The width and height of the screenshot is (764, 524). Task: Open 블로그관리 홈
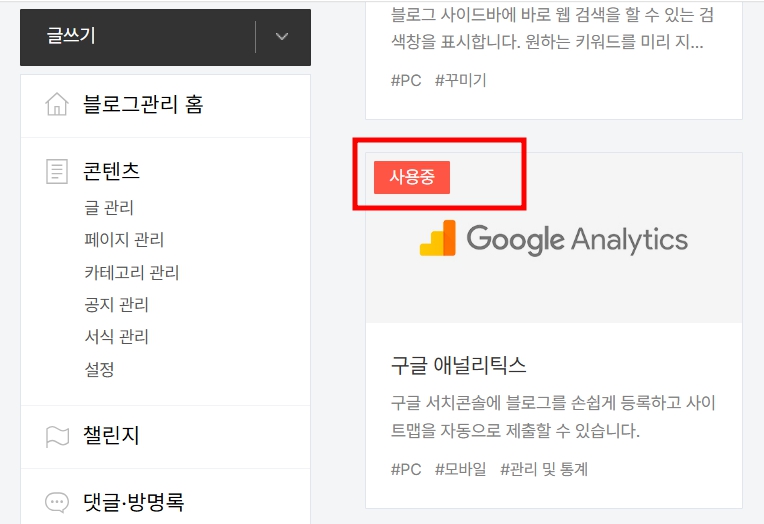point(143,104)
